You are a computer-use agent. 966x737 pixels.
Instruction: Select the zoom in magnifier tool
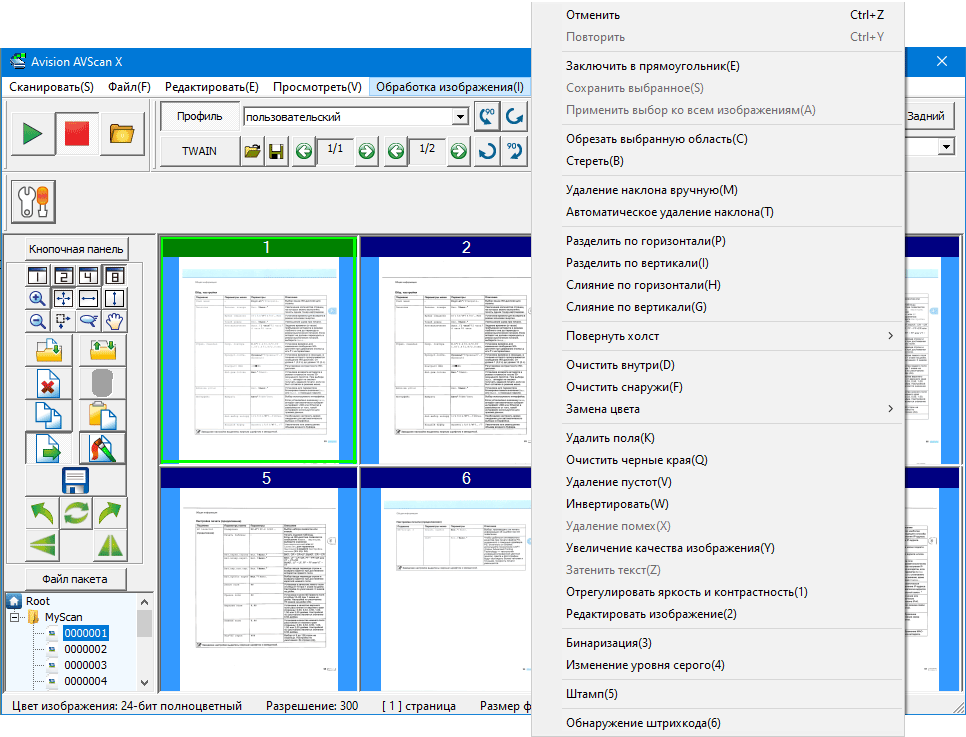coord(38,299)
